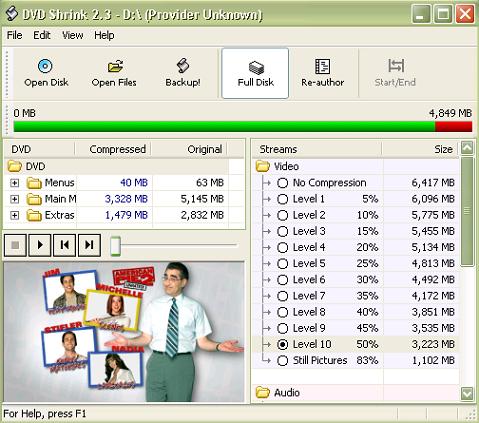Select the Extras folder icon

(x=34, y=215)
